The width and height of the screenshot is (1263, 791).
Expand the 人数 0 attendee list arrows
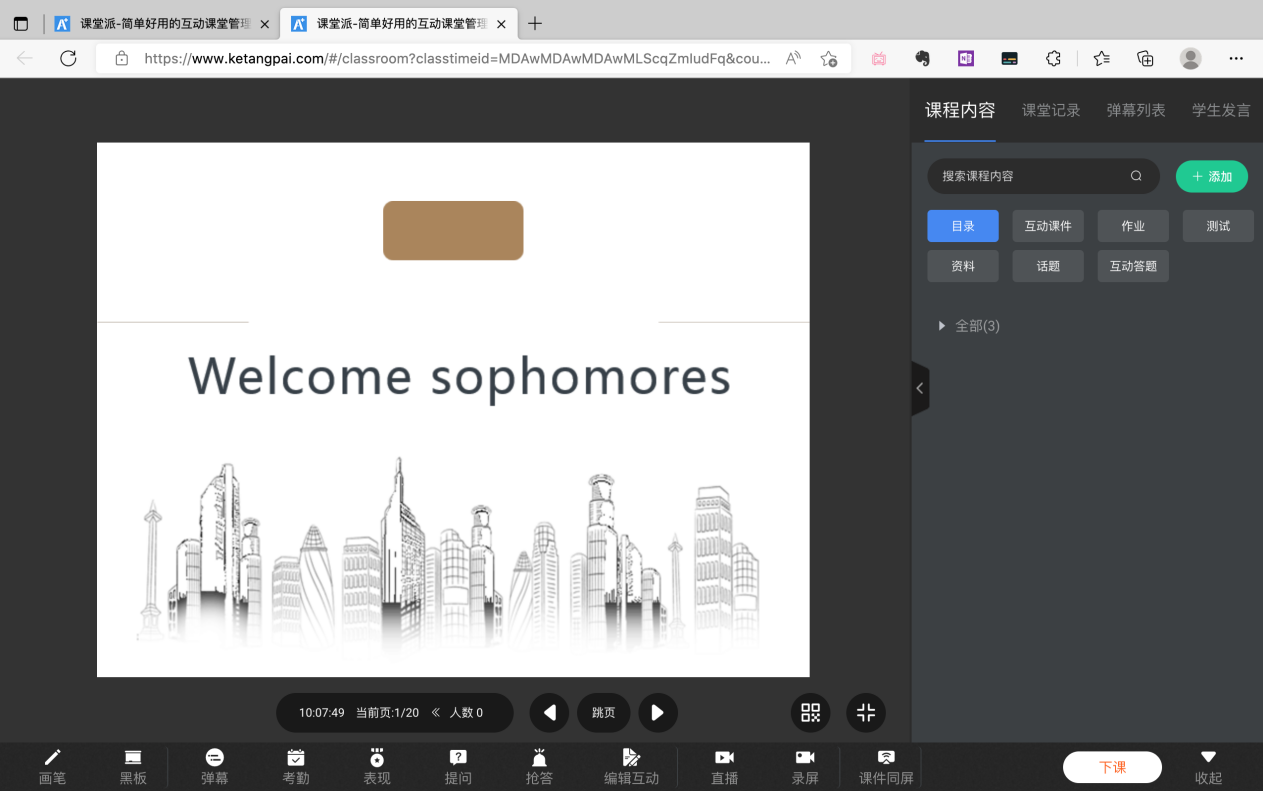coord(436,713)
